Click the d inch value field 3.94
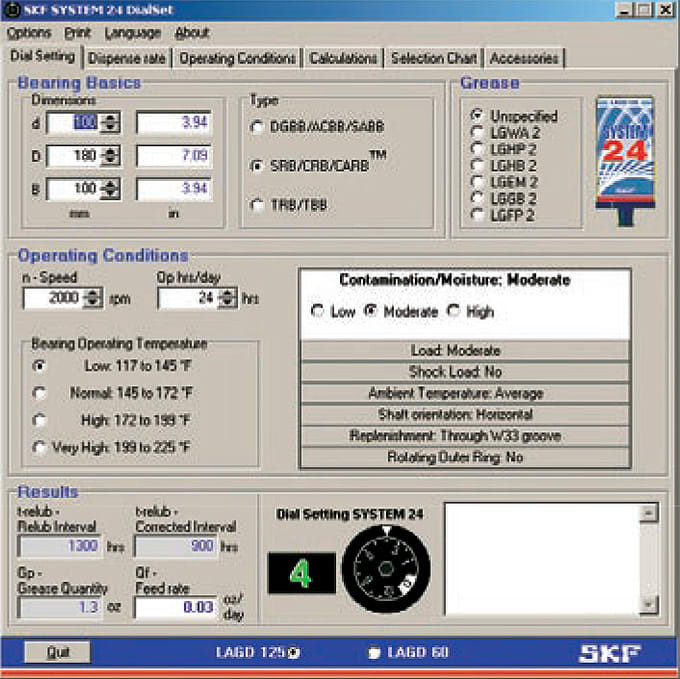Image resolution: width=680 pixels, height=679 pixels. pos(174,123)
